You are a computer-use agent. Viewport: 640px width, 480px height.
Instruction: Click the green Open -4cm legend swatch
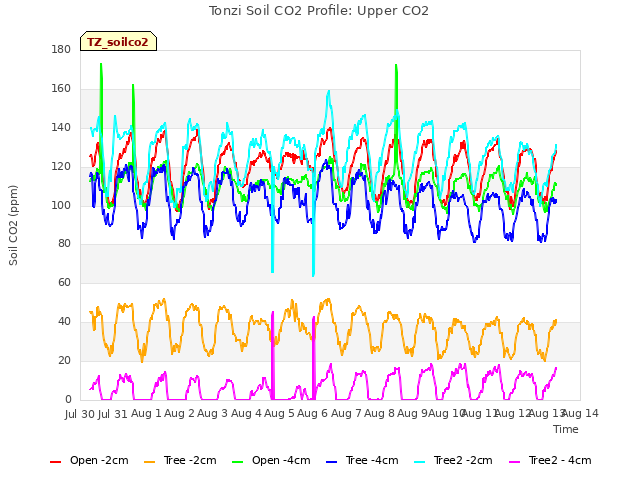coord(237,462)
